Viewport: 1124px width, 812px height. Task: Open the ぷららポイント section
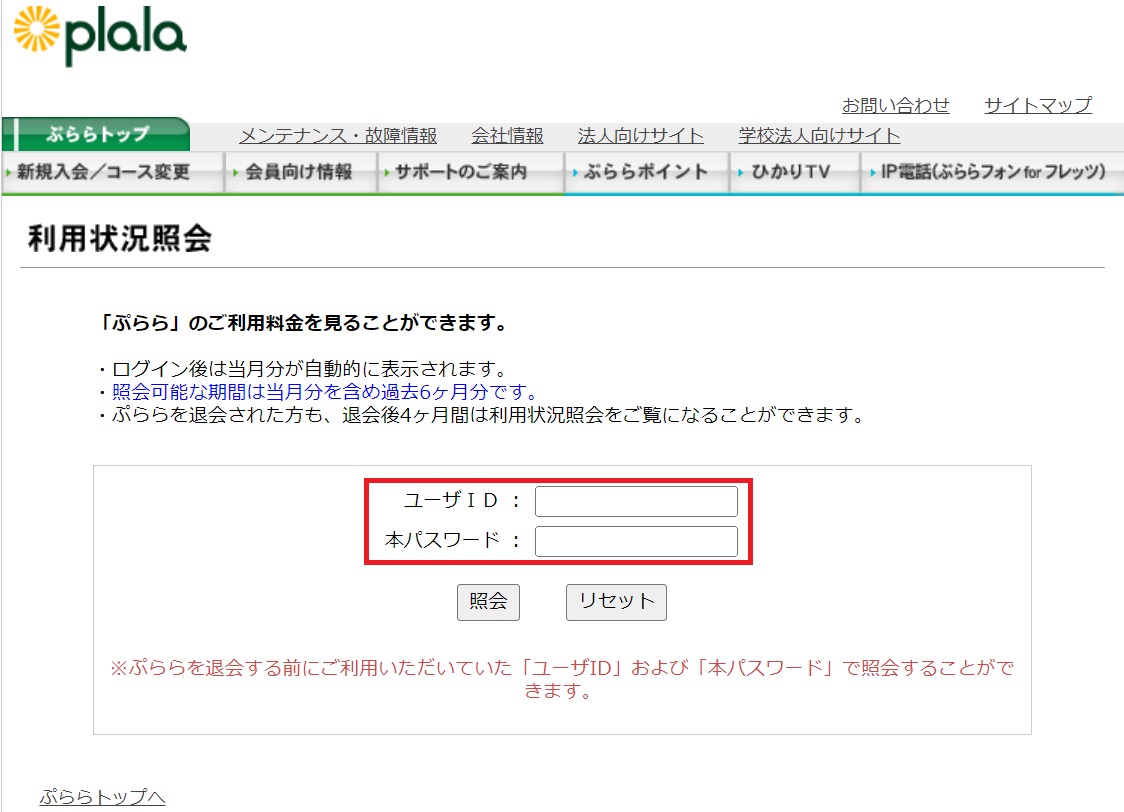point(640,172)
